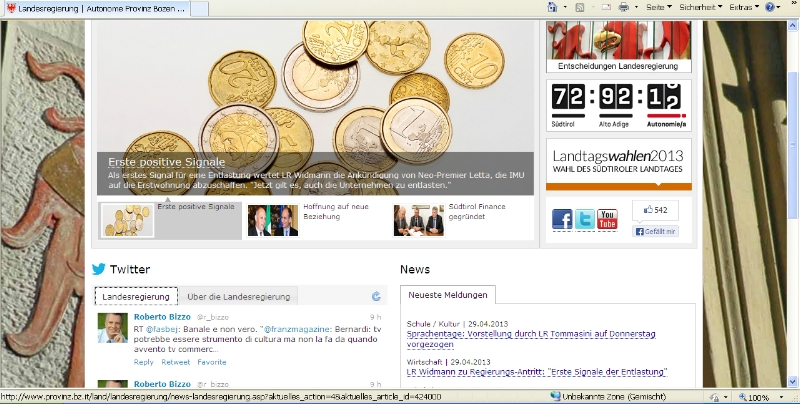
Task: Open the Facebook social icon
Action: 562,219
